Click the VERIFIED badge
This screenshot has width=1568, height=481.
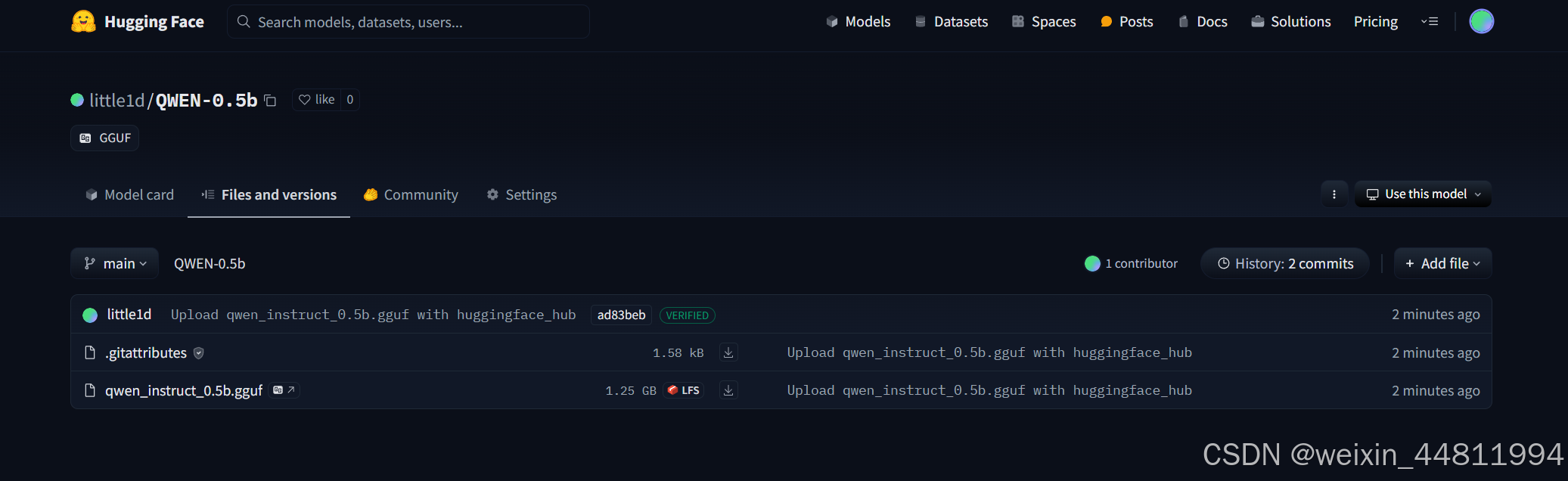coord(688,315)
